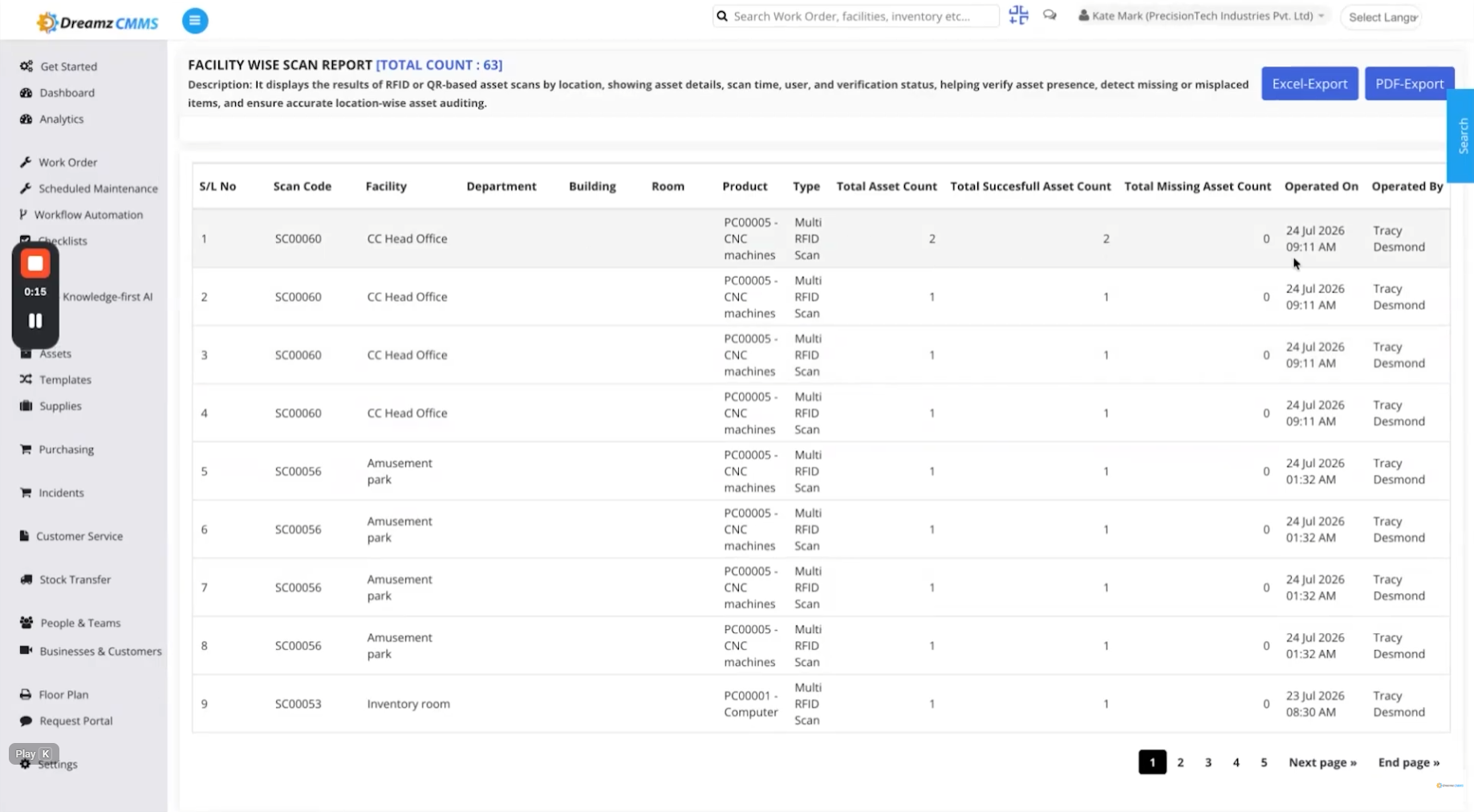
Task: Click the Incidents cart icon
Action: click(x=26, y=493)
